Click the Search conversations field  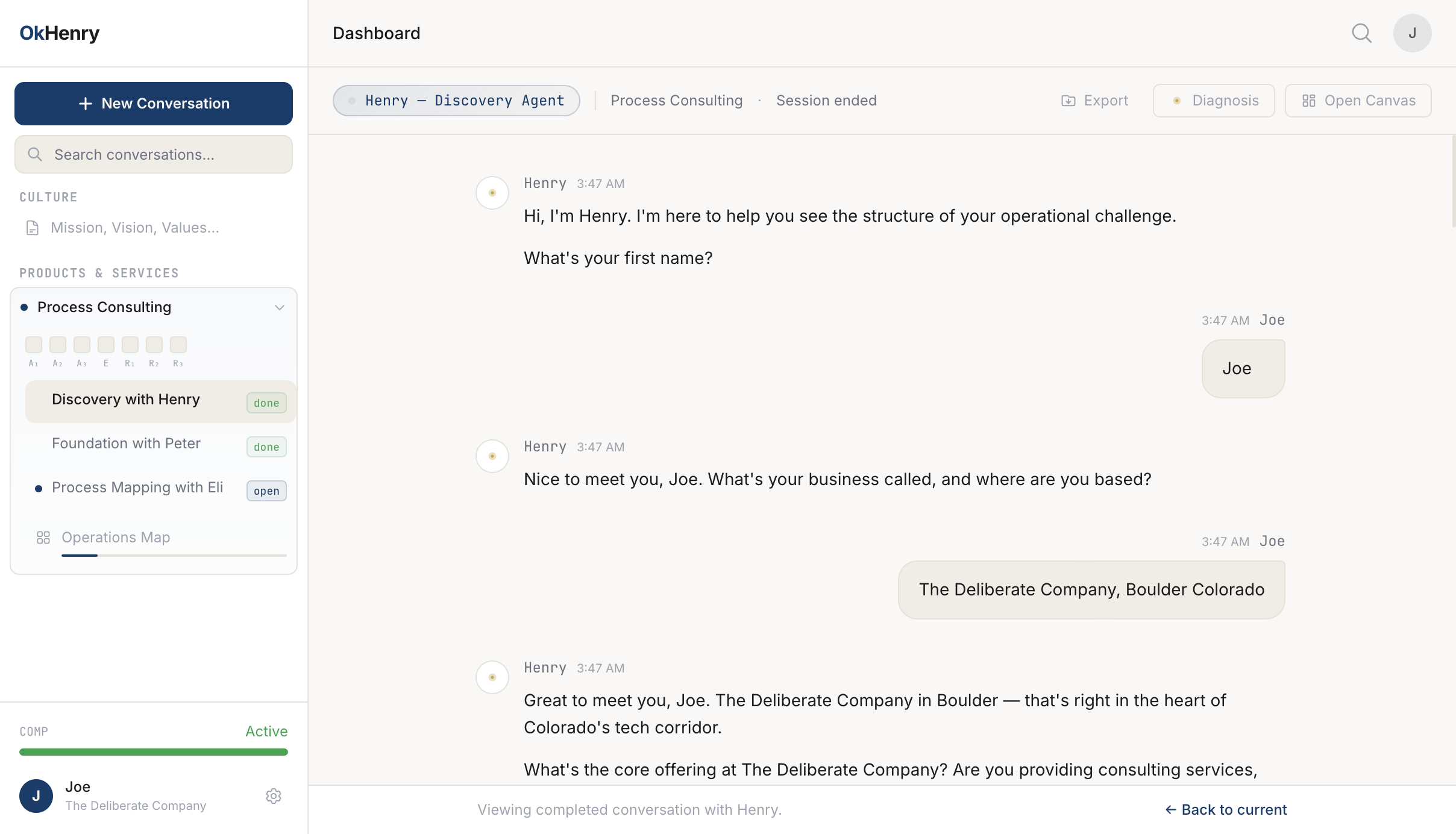(x=153, y=154)
